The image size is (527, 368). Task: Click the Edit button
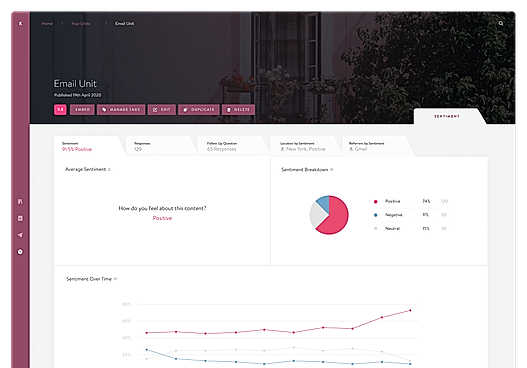162,110
